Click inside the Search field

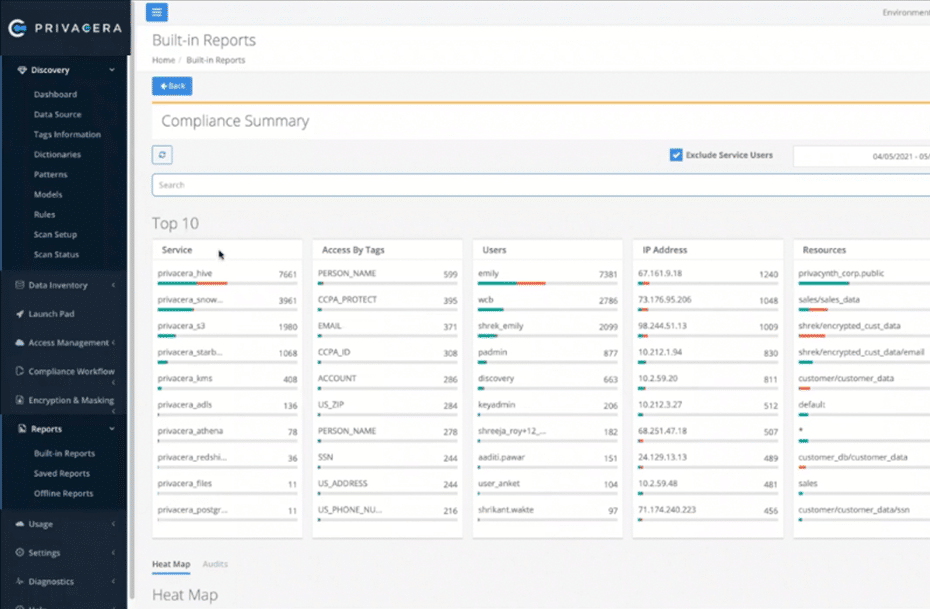tap(540, 185)
